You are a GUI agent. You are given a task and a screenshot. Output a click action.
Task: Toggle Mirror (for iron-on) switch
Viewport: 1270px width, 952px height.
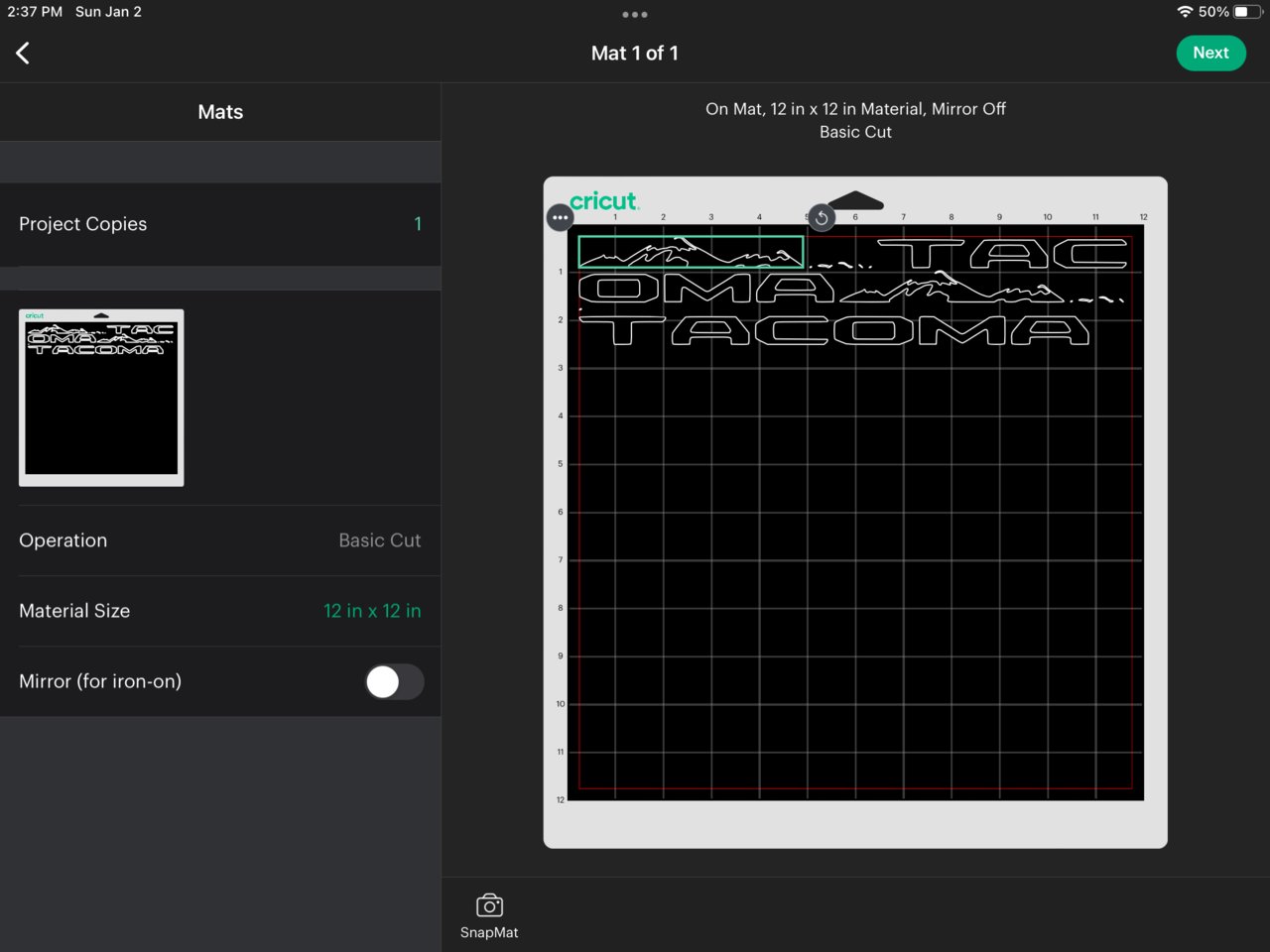coord(394,682)
